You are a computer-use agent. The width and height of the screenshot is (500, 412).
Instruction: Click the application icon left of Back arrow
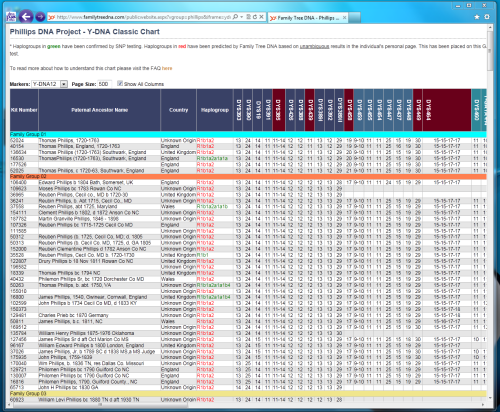(11, 17)
